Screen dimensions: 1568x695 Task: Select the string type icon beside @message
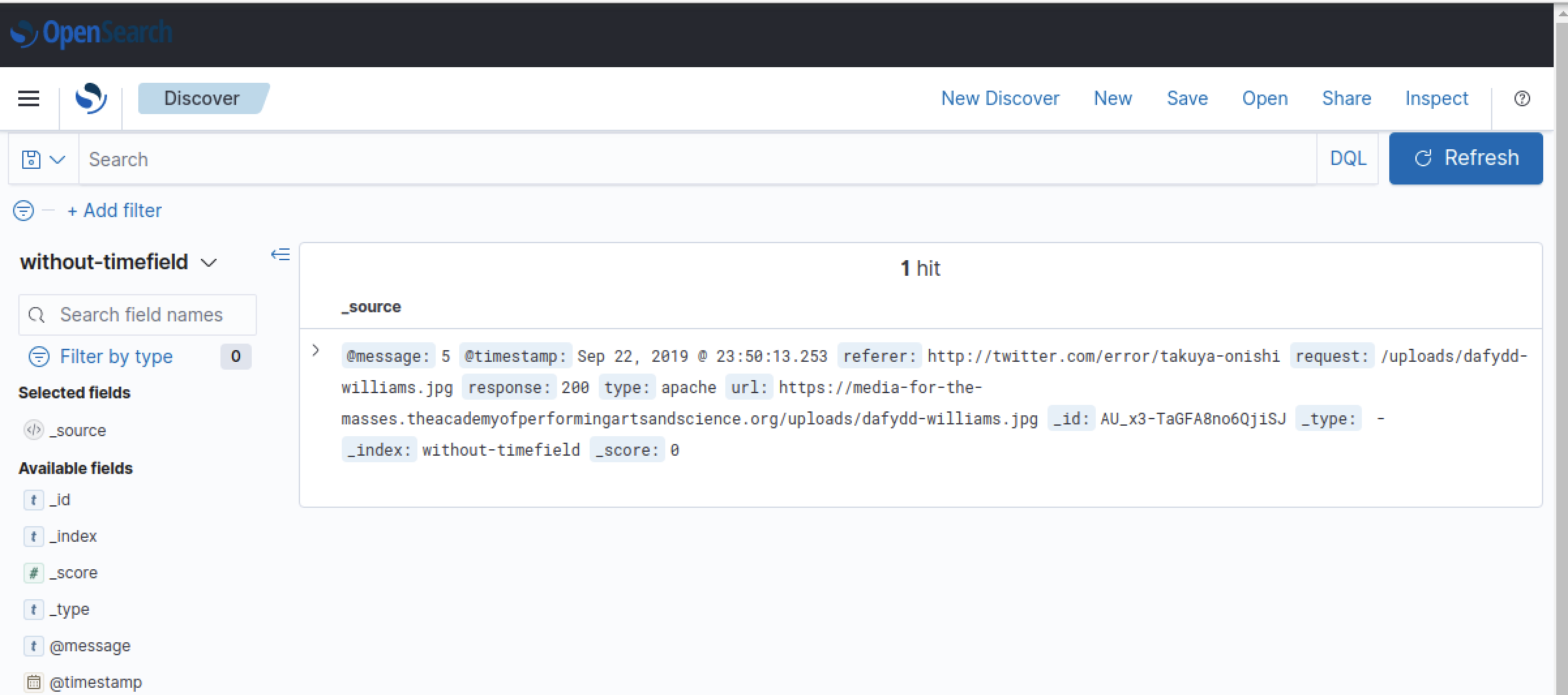(x=33, y=645)
